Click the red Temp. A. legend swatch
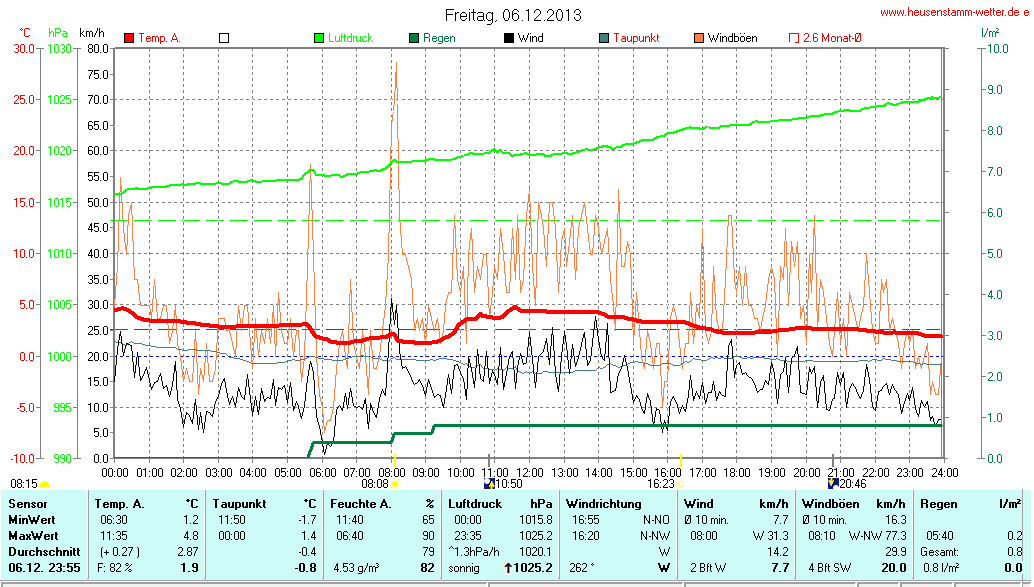 tap(129, 38)
